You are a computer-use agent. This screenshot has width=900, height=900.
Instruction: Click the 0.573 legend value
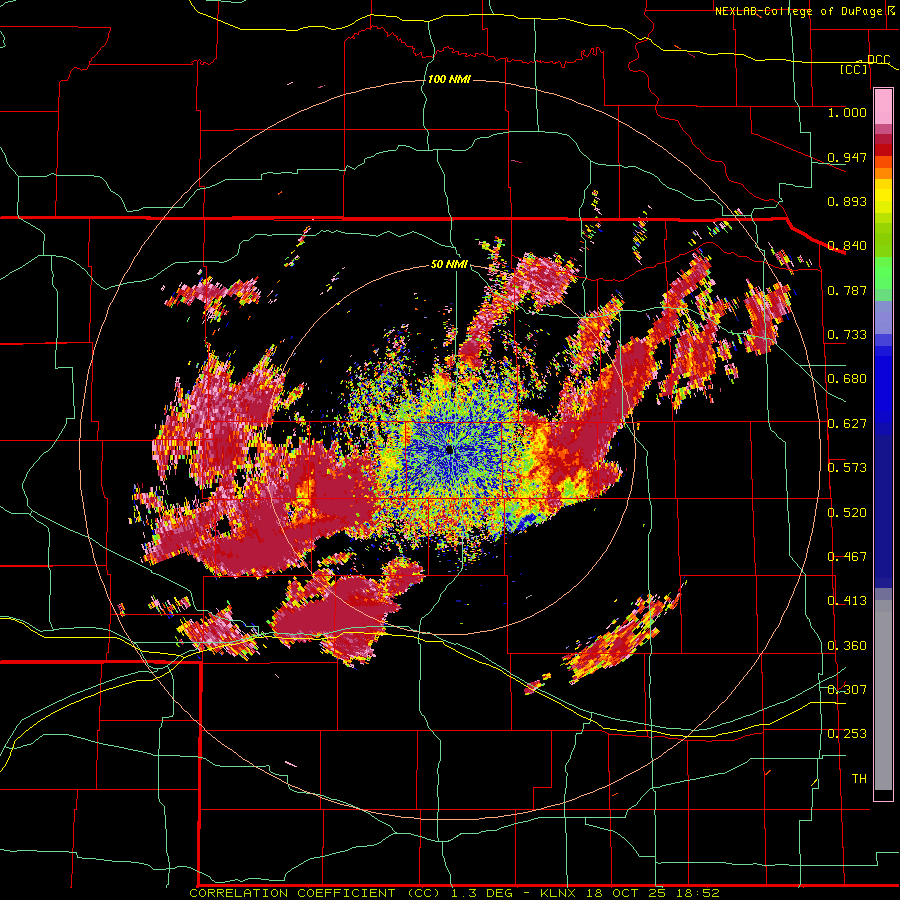pyautogui.click(x=847, y=467)
